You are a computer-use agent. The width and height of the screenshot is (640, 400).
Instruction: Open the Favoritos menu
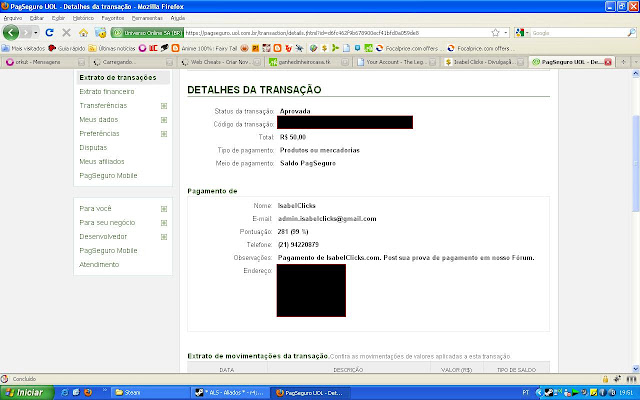coord(113,18)
